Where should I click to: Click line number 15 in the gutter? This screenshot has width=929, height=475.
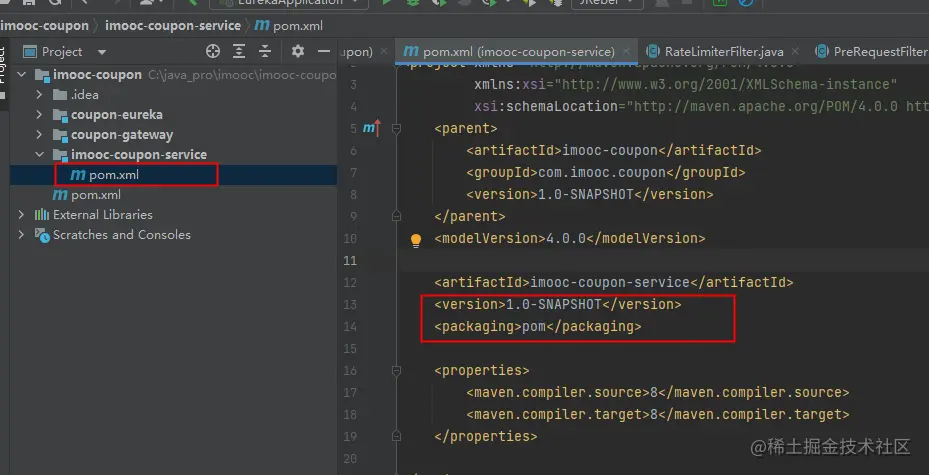(350, 349)
